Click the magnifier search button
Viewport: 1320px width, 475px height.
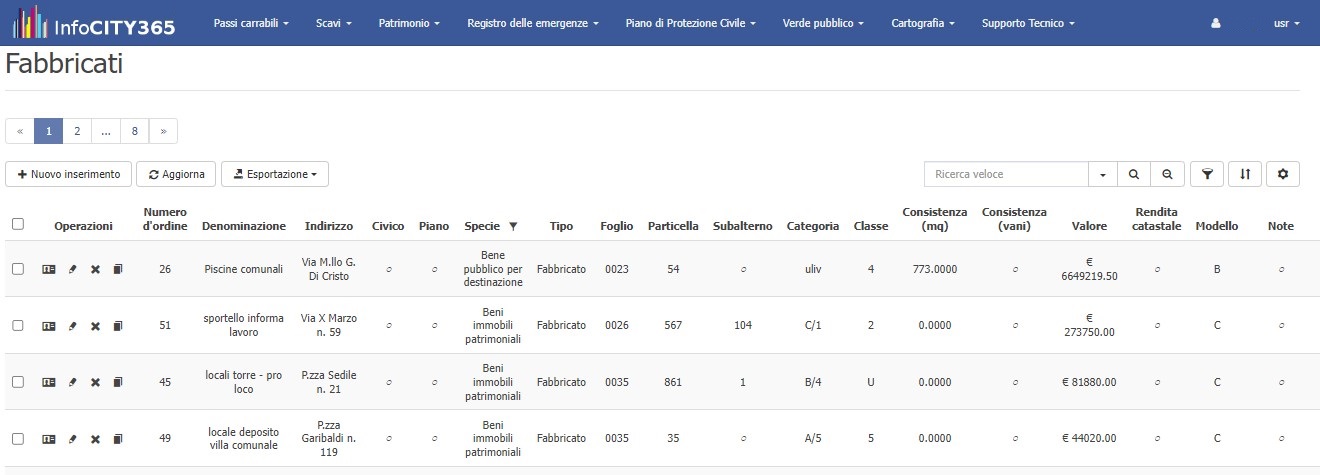click(x=1133, y=174)
